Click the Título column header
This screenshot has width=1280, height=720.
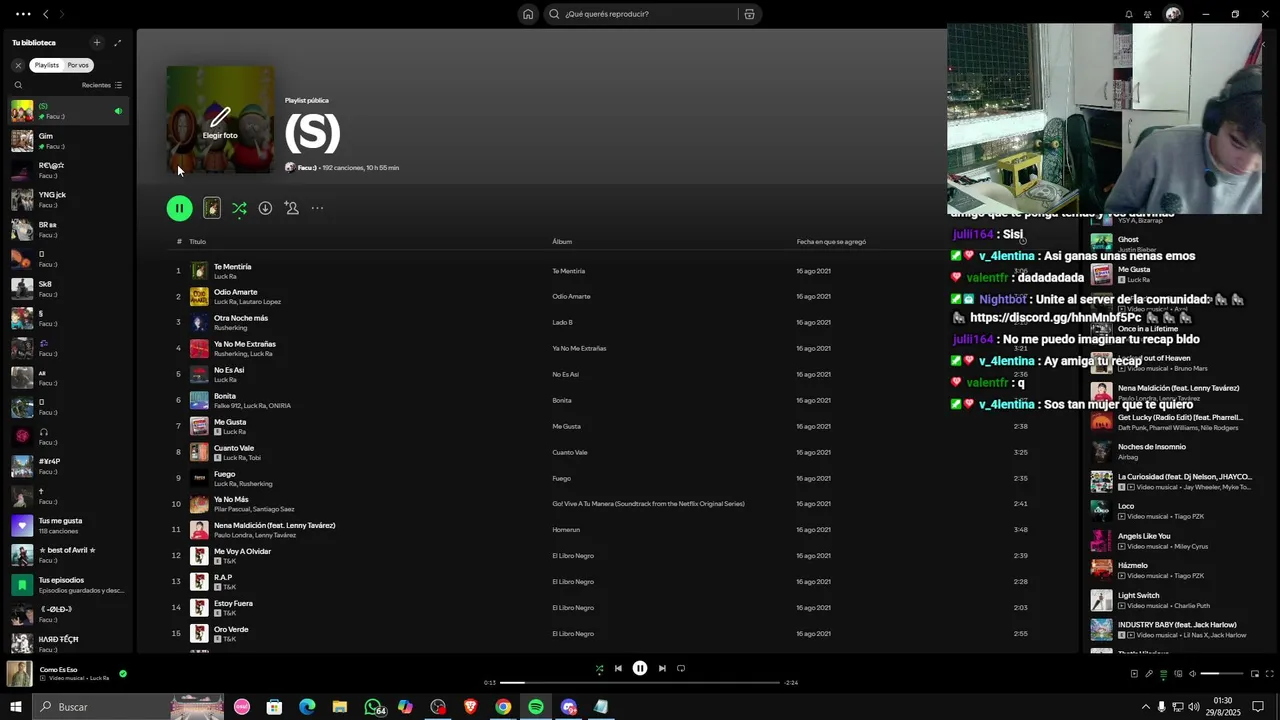pyautogui.click(x=198, y=242)
